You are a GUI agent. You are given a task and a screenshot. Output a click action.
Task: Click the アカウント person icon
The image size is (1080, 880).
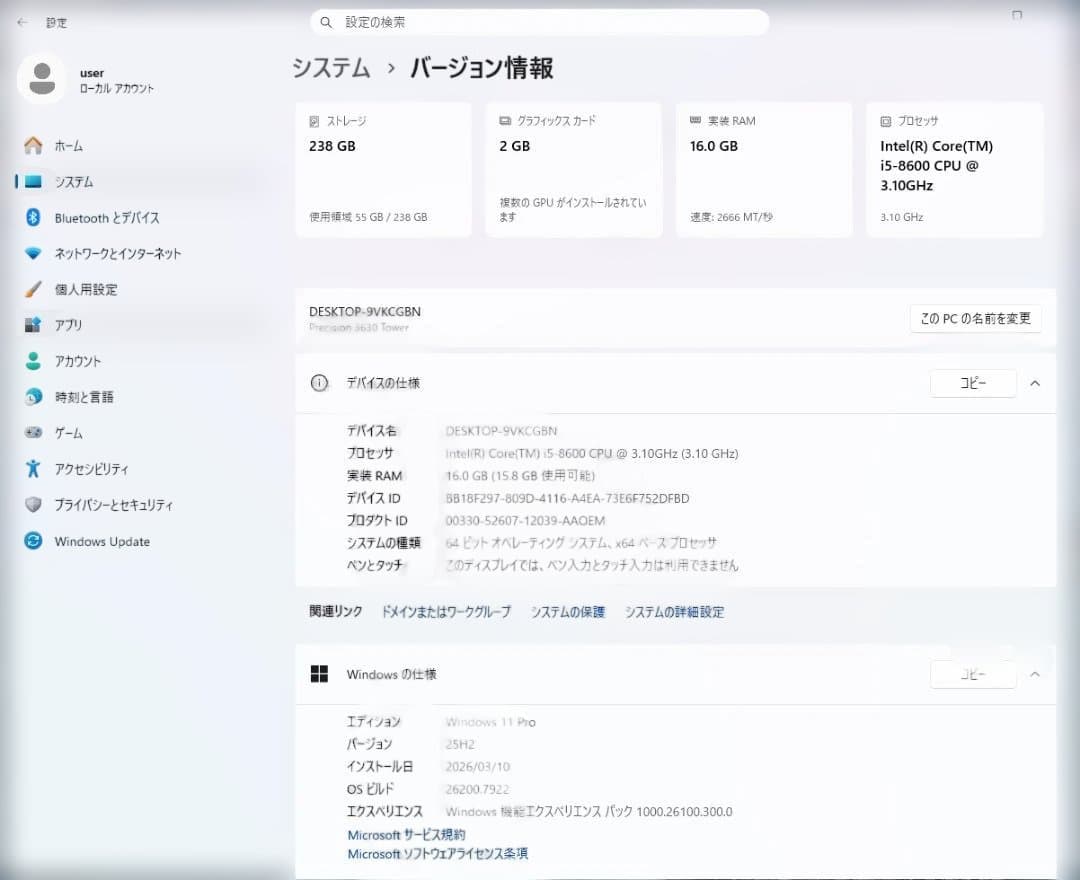click(x=33, y=361)
